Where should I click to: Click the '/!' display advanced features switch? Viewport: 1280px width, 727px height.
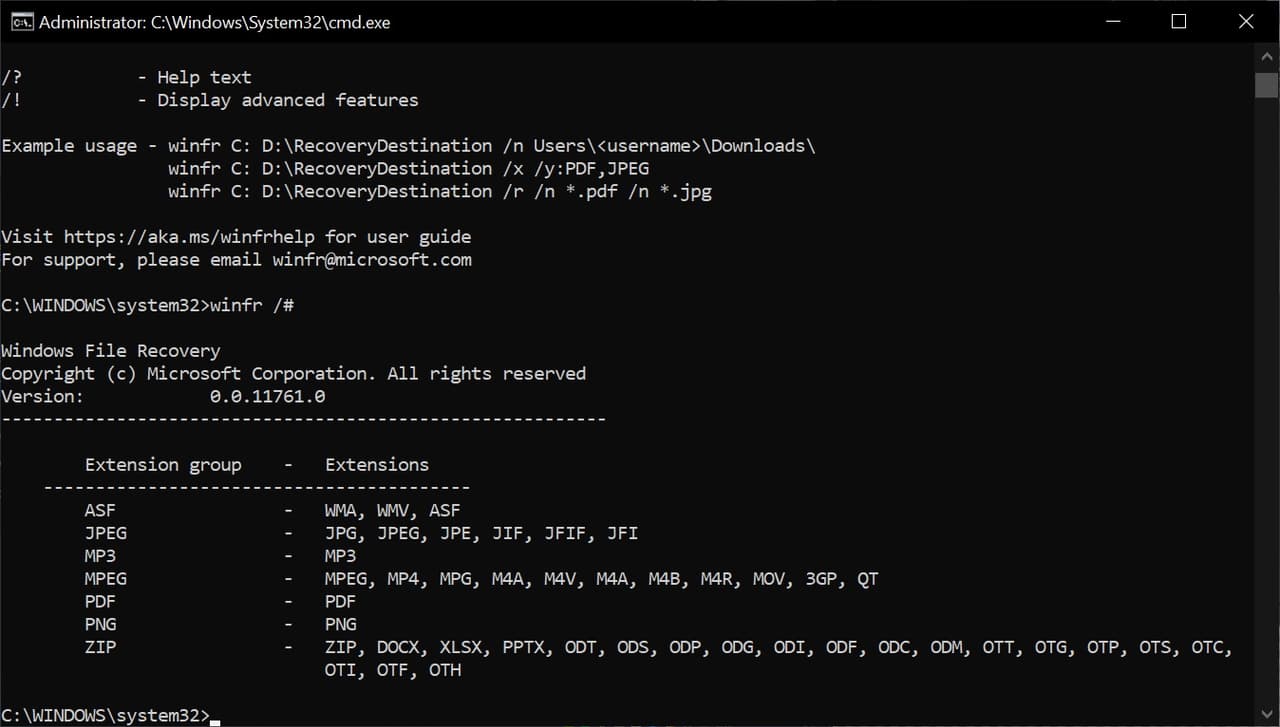click(11, 100)
